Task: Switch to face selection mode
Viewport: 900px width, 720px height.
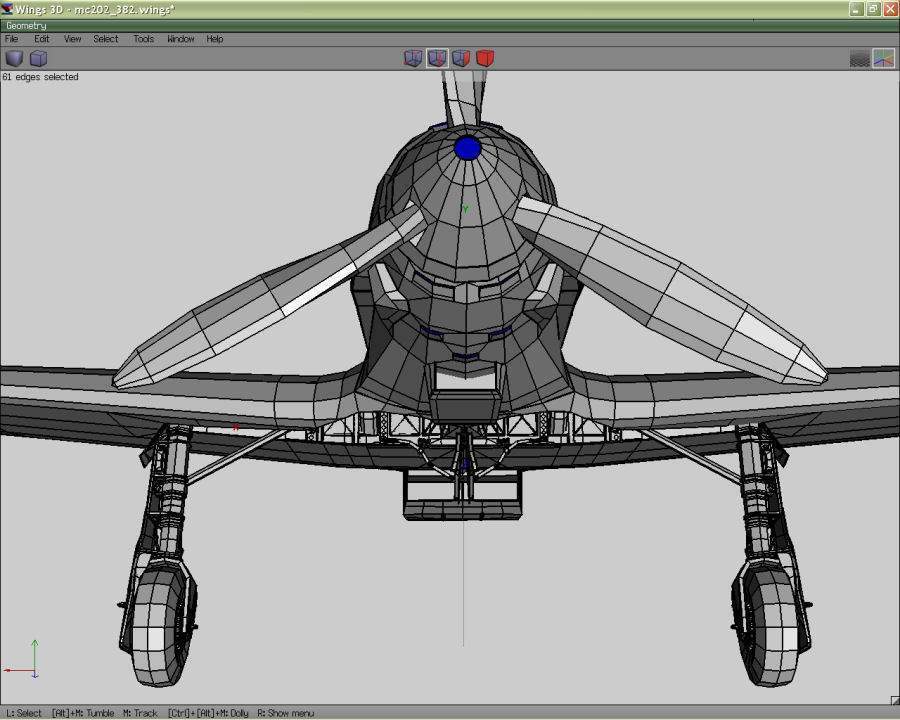Action: tap(461, 58)
